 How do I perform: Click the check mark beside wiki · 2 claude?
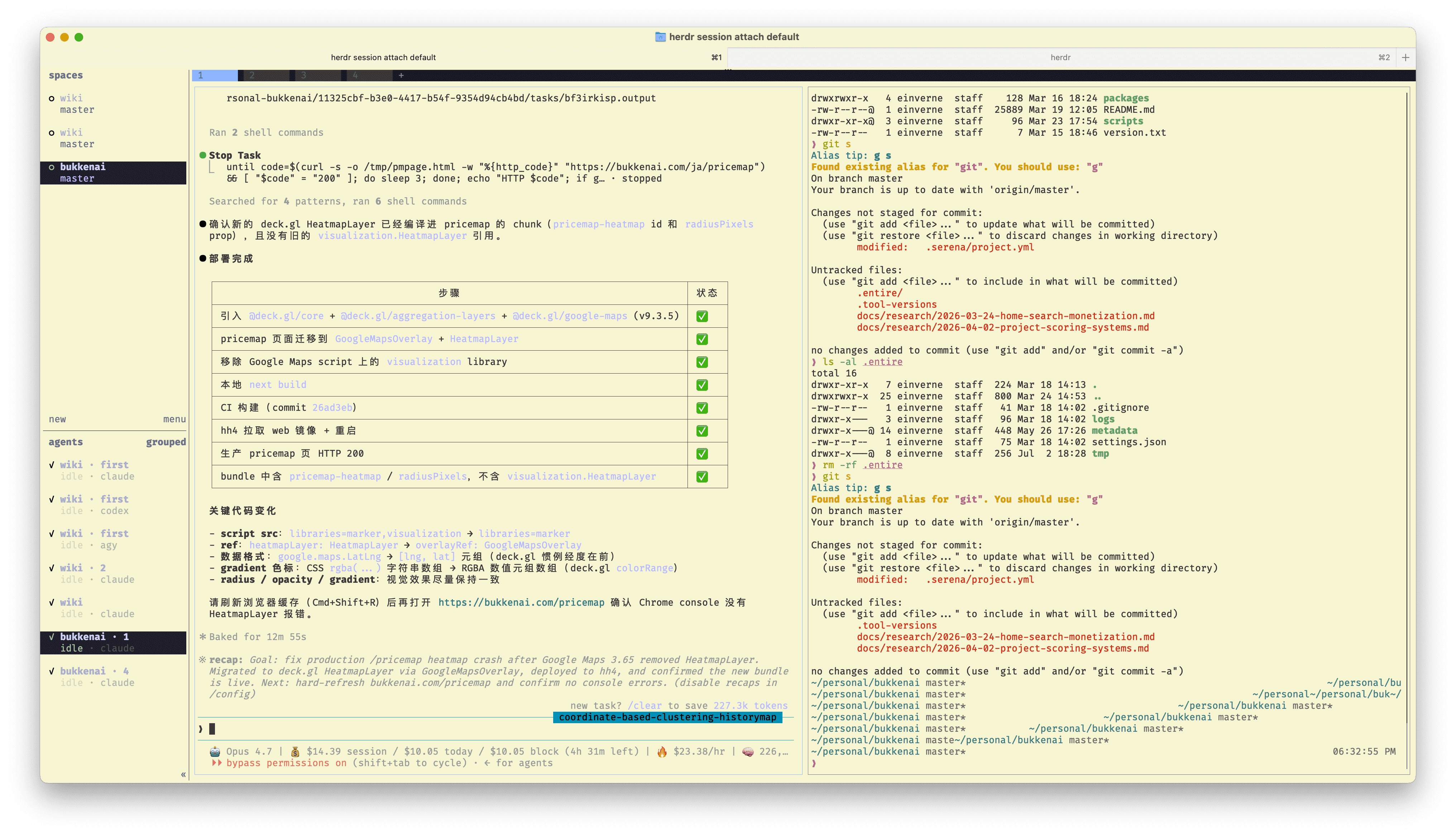pyautogui.click(x=52, y=568)
